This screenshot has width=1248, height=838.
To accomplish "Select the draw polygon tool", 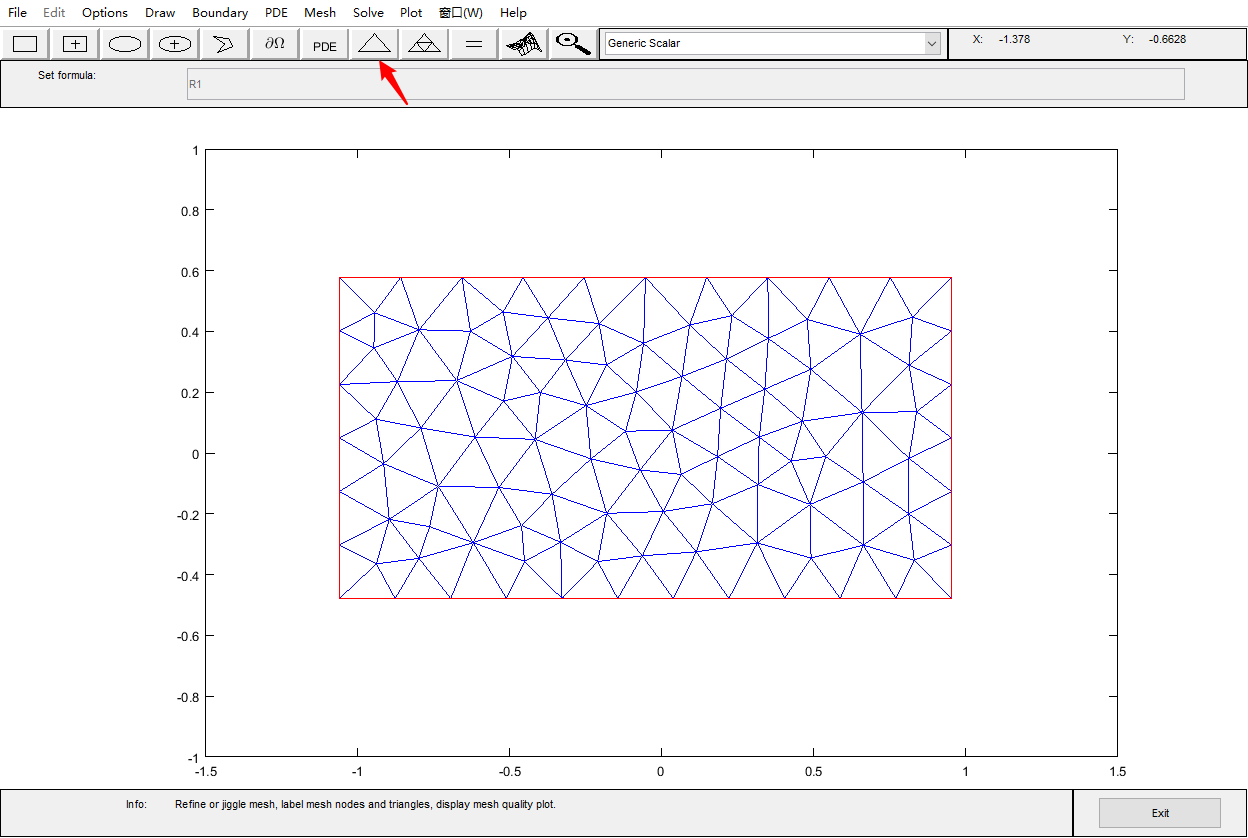I will click(225, 44).
